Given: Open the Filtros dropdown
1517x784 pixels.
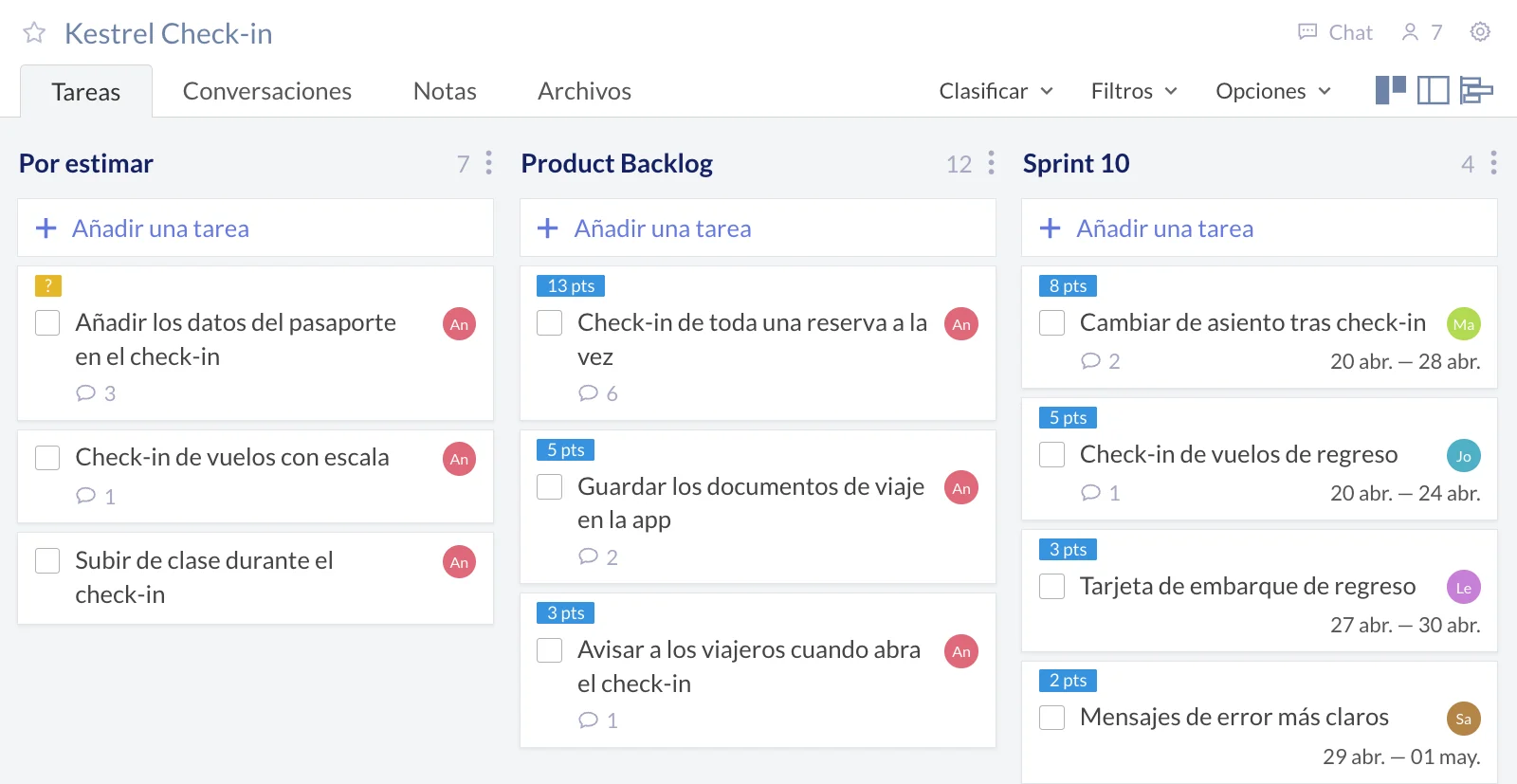Looking at the screenshot, I should pyautogui.click(x=1134, y=91).
